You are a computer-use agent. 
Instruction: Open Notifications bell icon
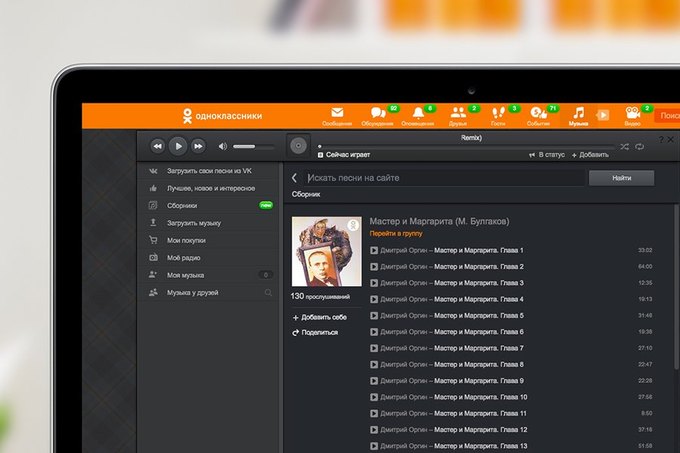point(418,113)
